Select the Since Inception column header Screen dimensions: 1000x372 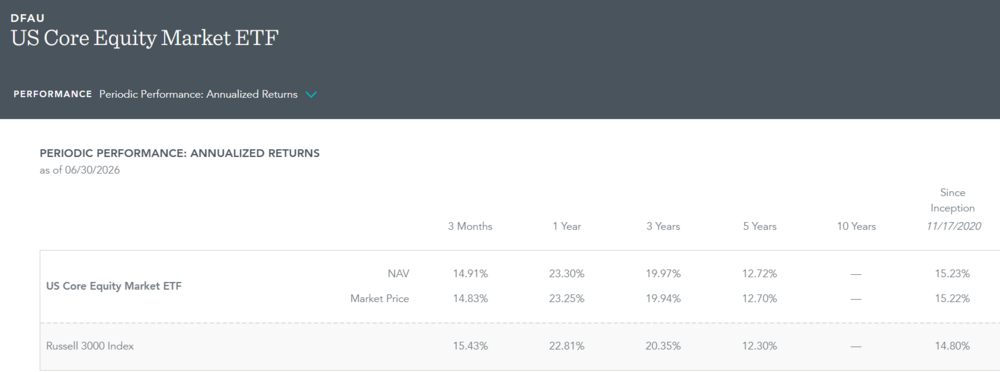click(x=952, y=209)
